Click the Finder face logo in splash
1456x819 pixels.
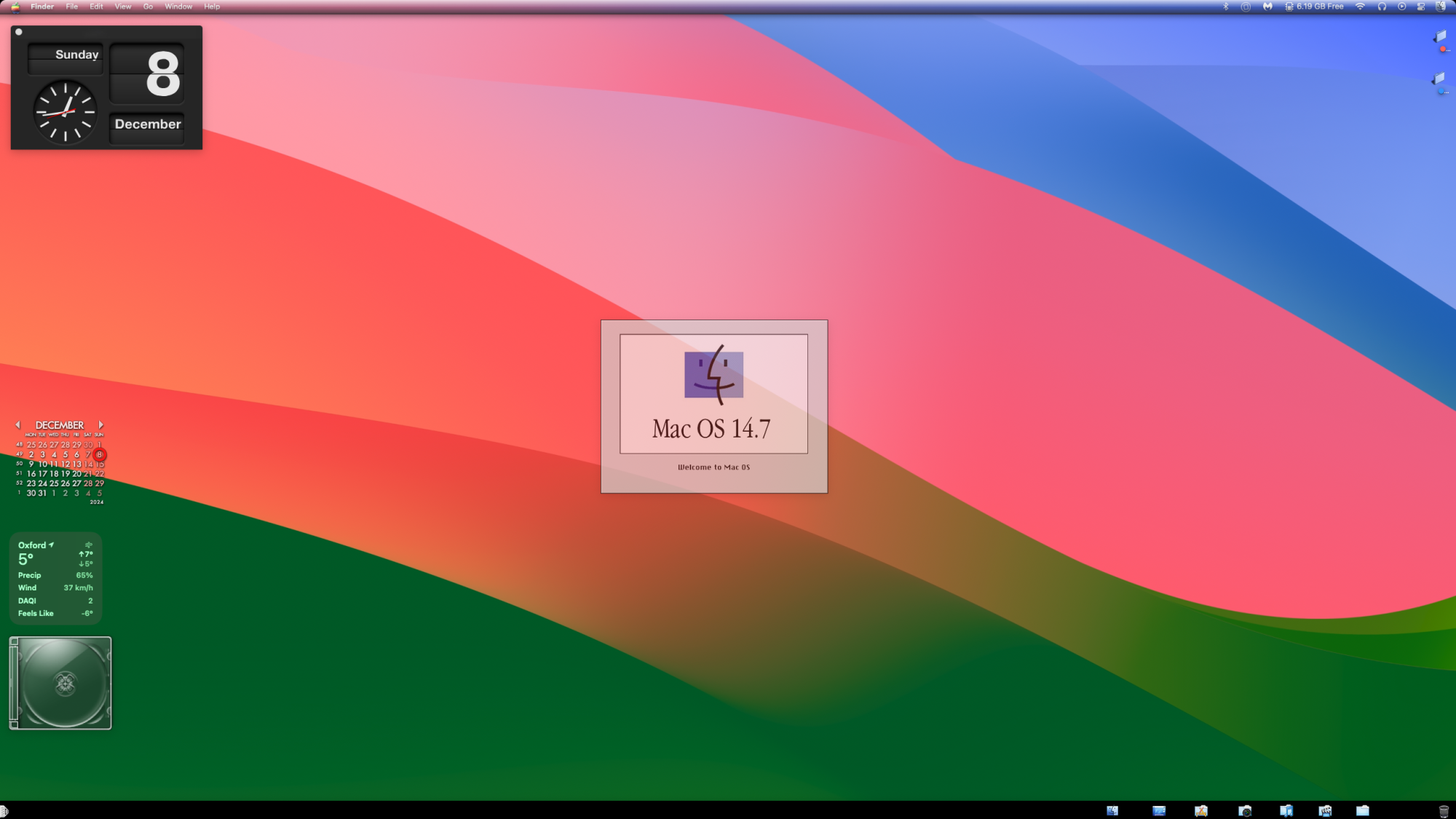tap(713, 375)
